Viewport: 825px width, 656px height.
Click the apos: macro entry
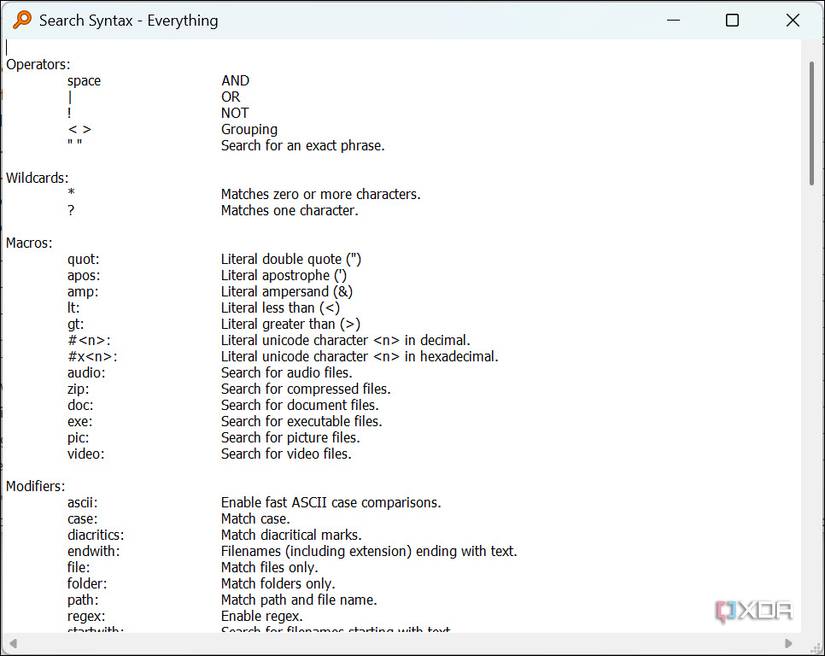[x=83, y=276]
